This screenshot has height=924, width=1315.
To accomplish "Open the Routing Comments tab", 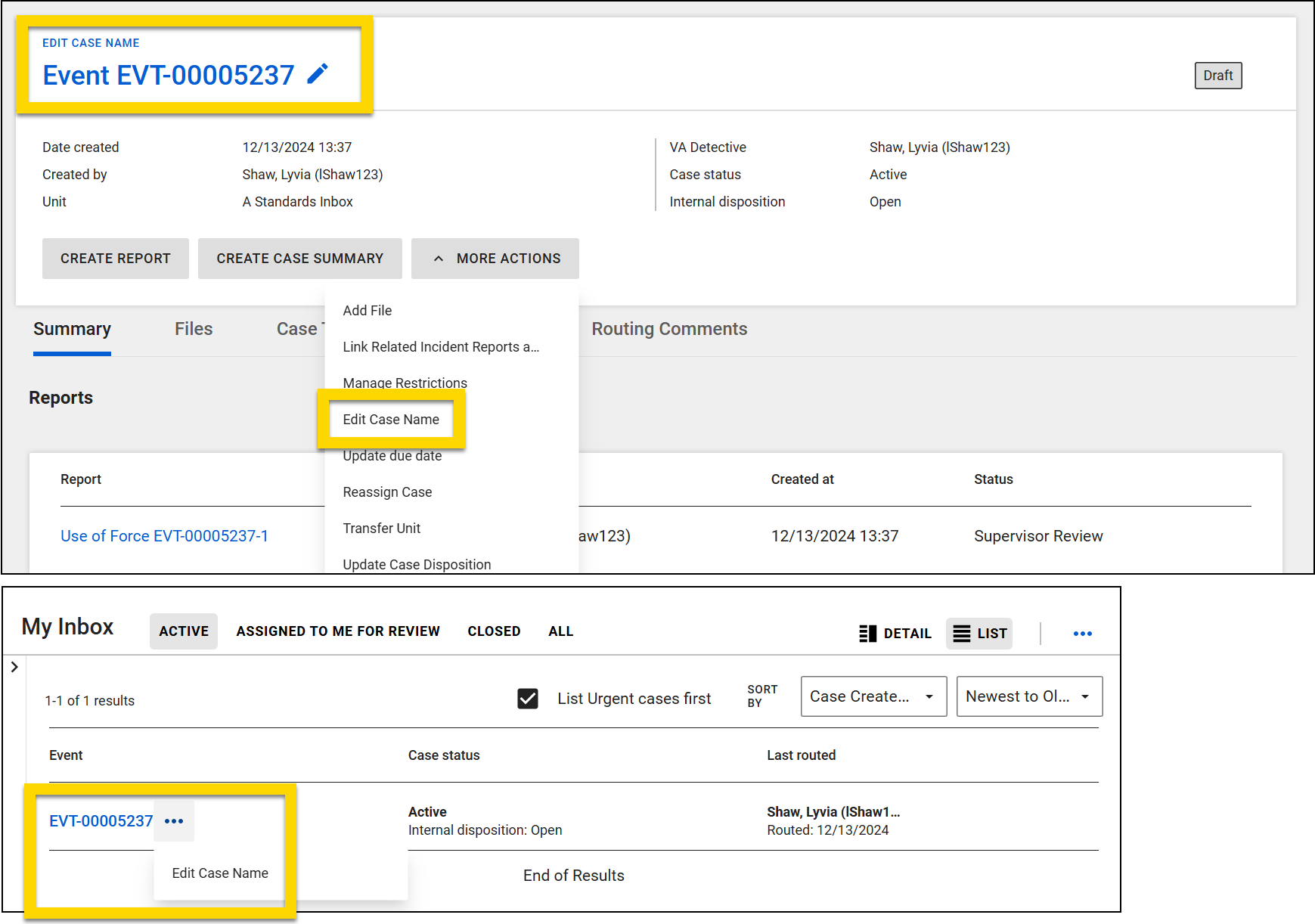I will [669, 329].
